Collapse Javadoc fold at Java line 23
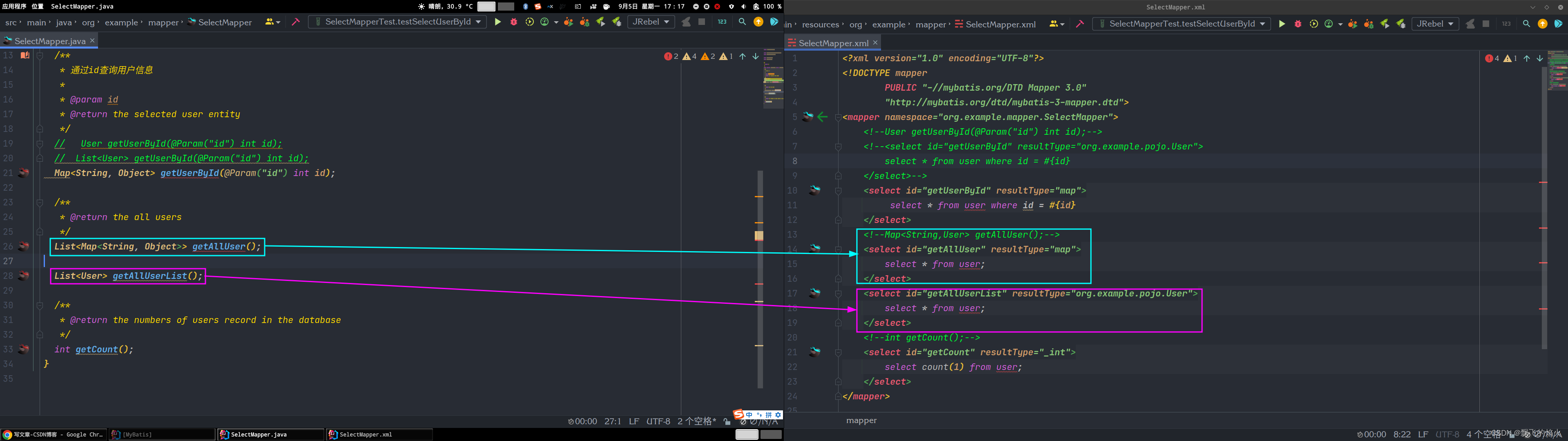 [x=40, y=203]
